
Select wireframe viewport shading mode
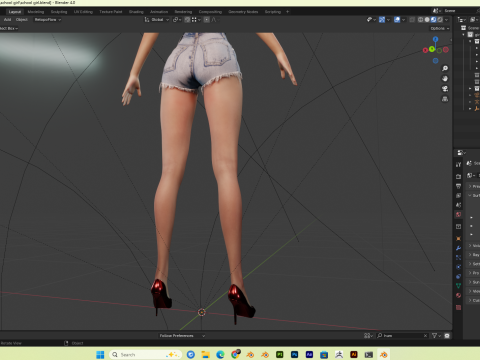[x=420, y=20]
